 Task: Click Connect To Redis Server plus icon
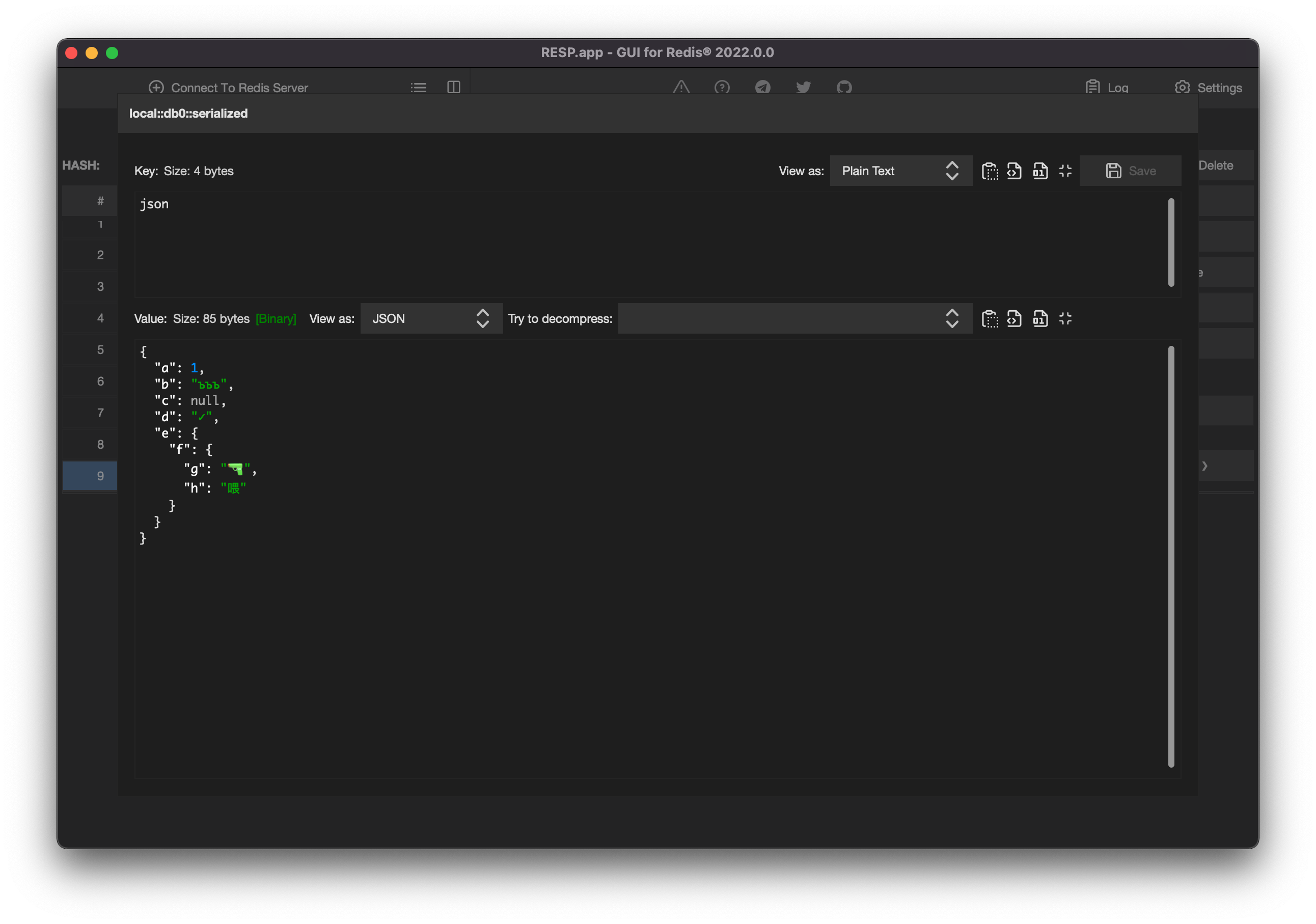point(156,87)
